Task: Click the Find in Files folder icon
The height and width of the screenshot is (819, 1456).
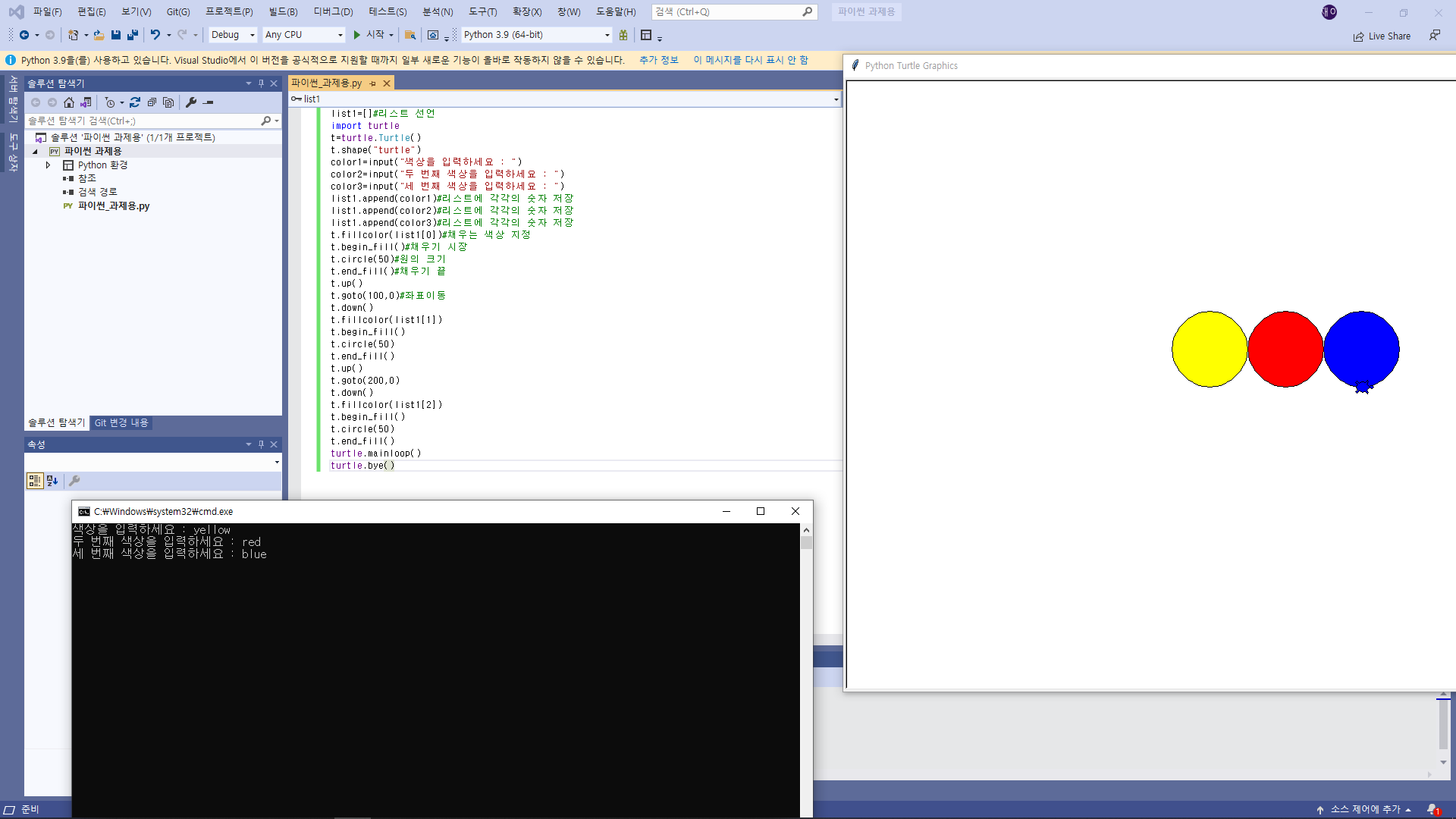Action: 410,35
